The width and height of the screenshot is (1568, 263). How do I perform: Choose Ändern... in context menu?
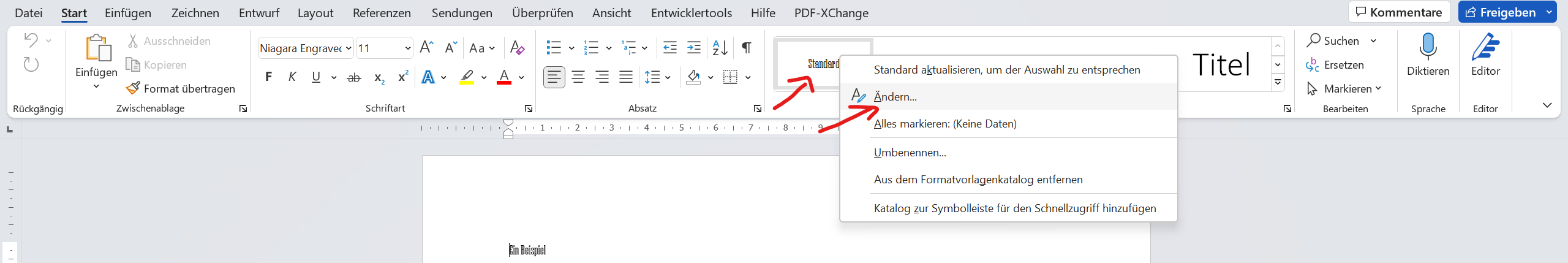(x=1008, y=96)
